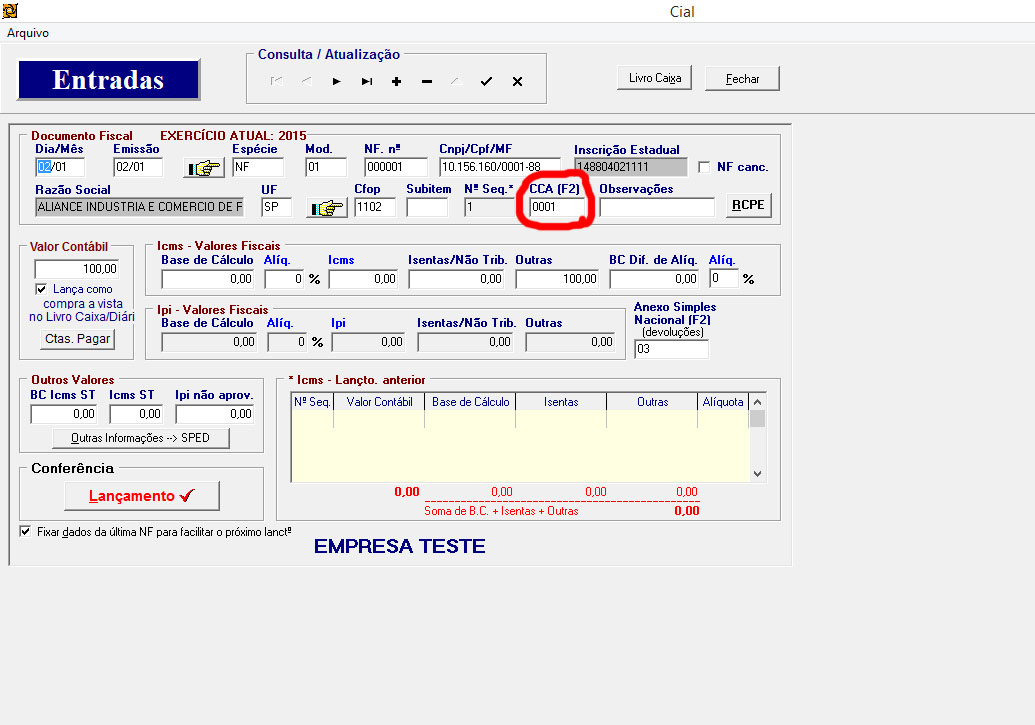Enable the NF canc. checkbox
The height and width of the screenshot is (725, 1035).
pyautogui.click(x=704, y=167)
